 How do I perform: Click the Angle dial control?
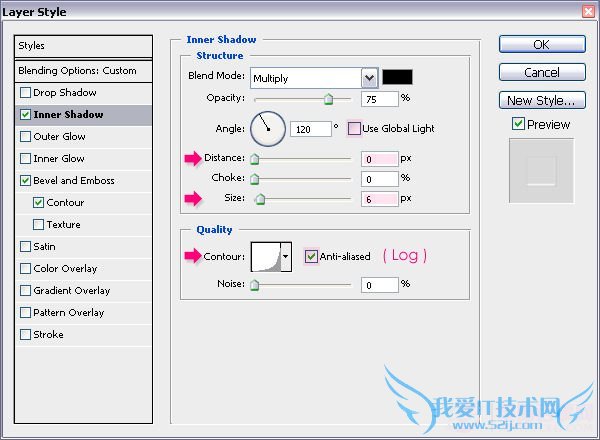coord(268,129)
